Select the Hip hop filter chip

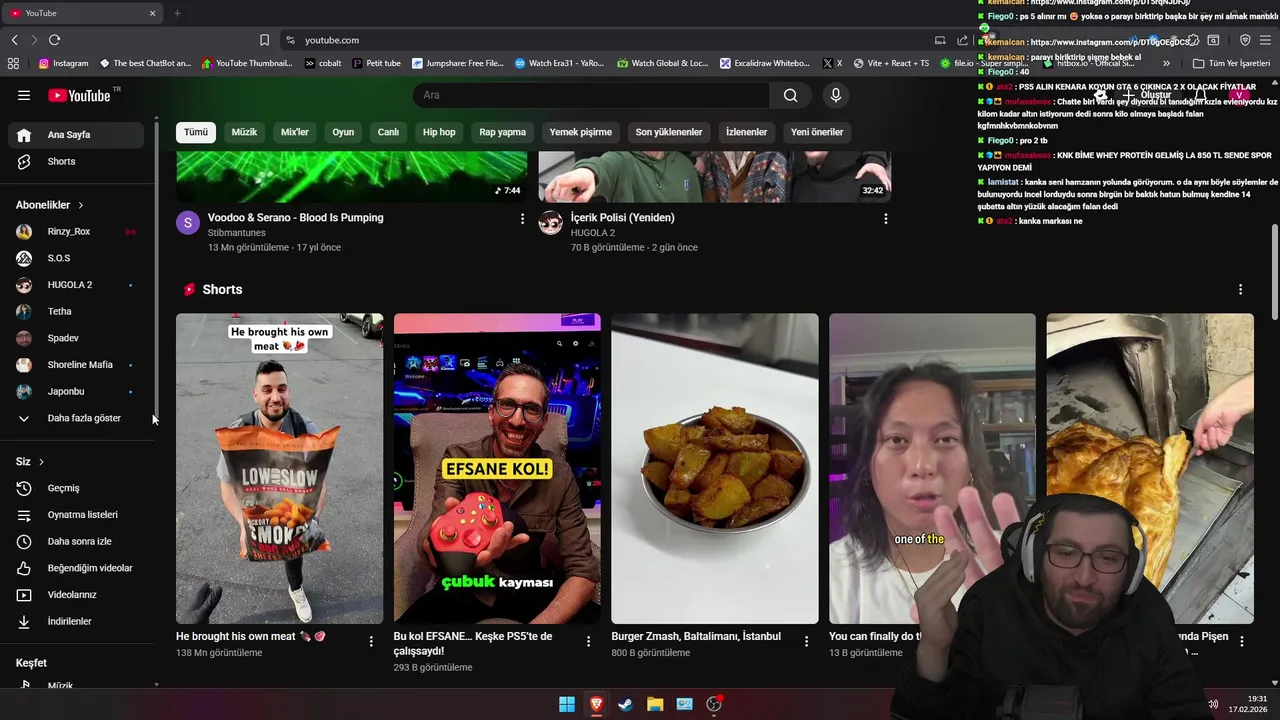tap(439, 132)
